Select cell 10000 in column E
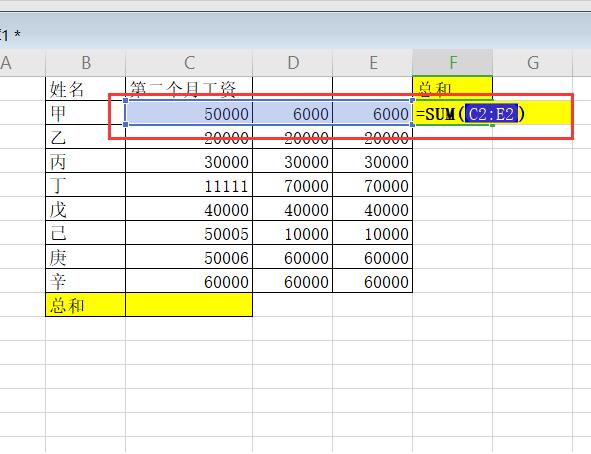 click(373, 233)
